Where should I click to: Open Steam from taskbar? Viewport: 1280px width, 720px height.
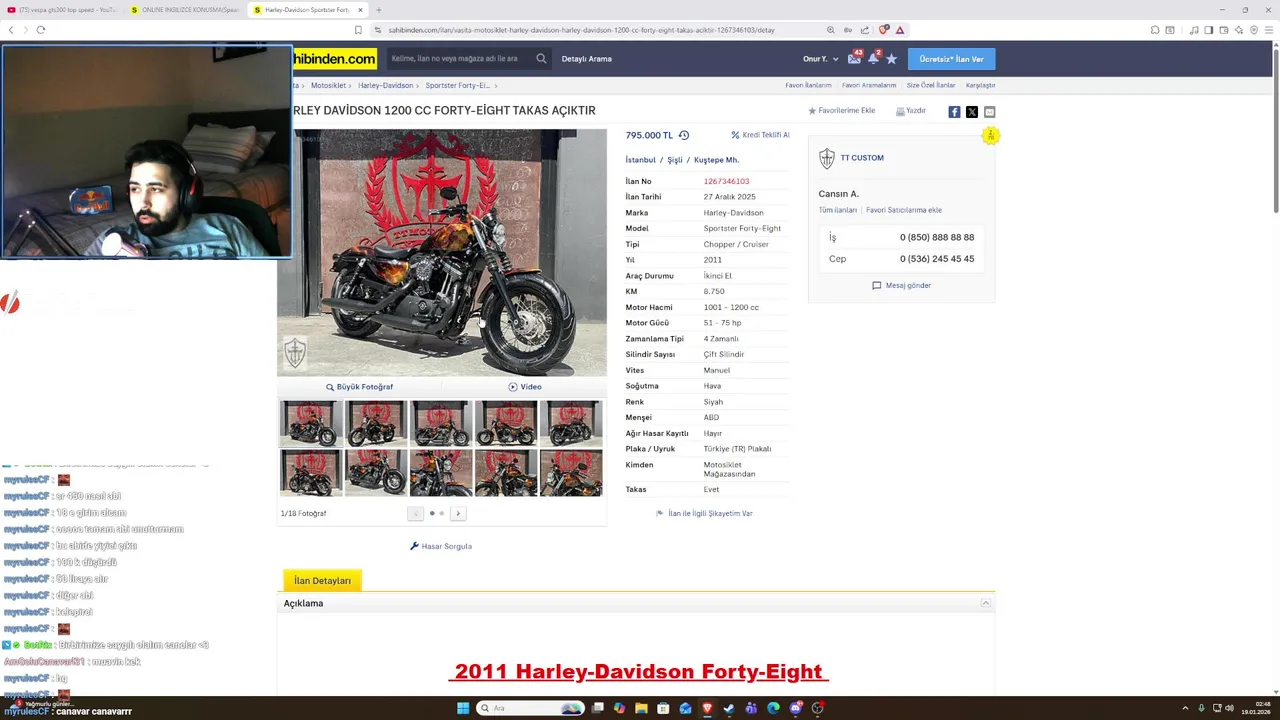pyautogui.click(x=729, y=708)
